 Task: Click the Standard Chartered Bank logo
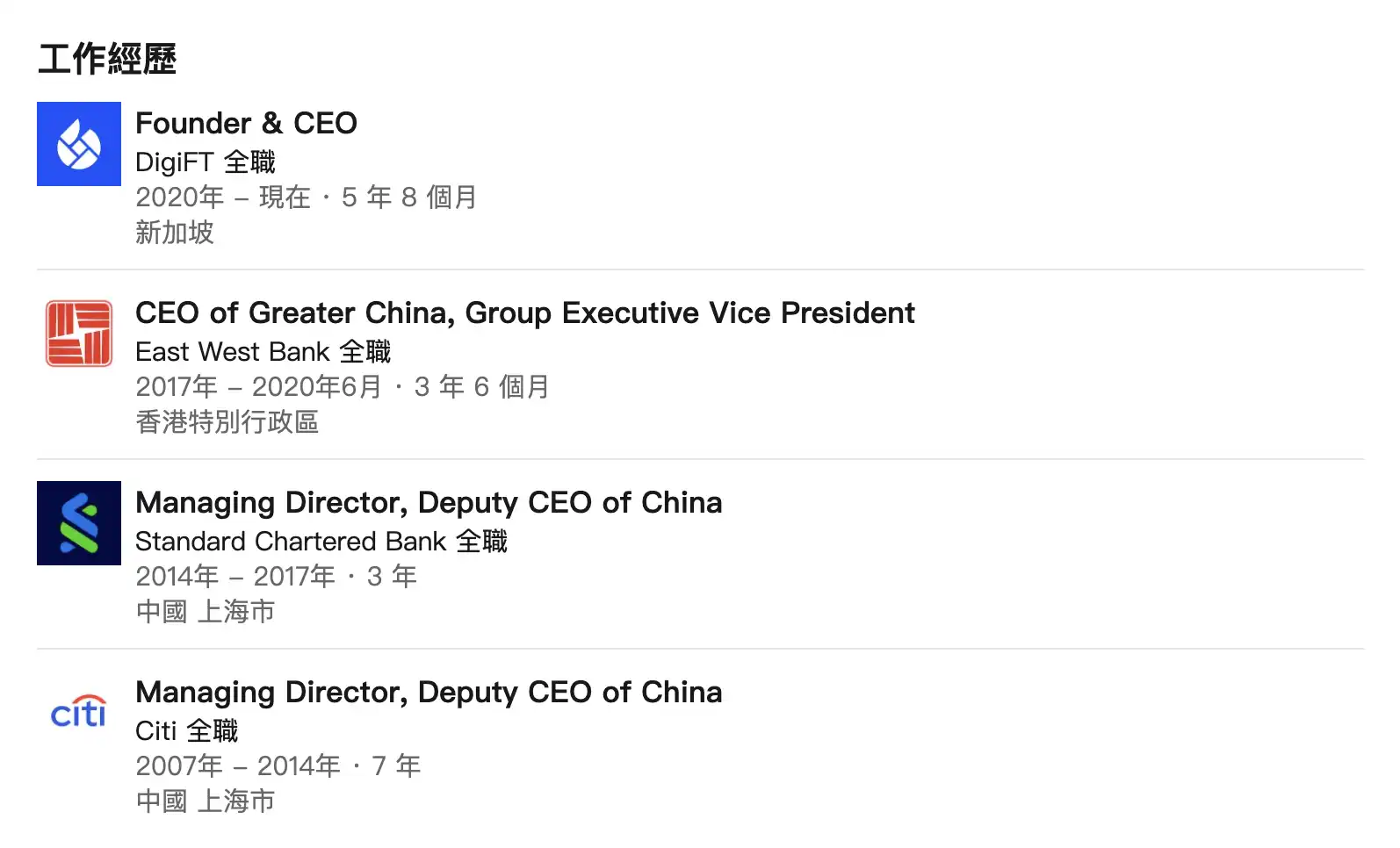point(79,523)
